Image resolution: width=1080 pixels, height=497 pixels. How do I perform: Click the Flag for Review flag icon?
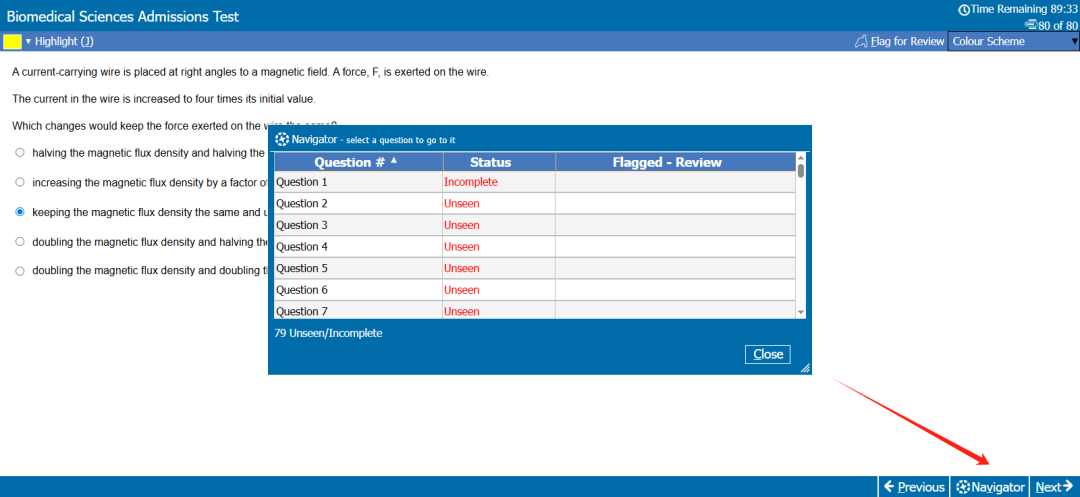tap(861, 42)
